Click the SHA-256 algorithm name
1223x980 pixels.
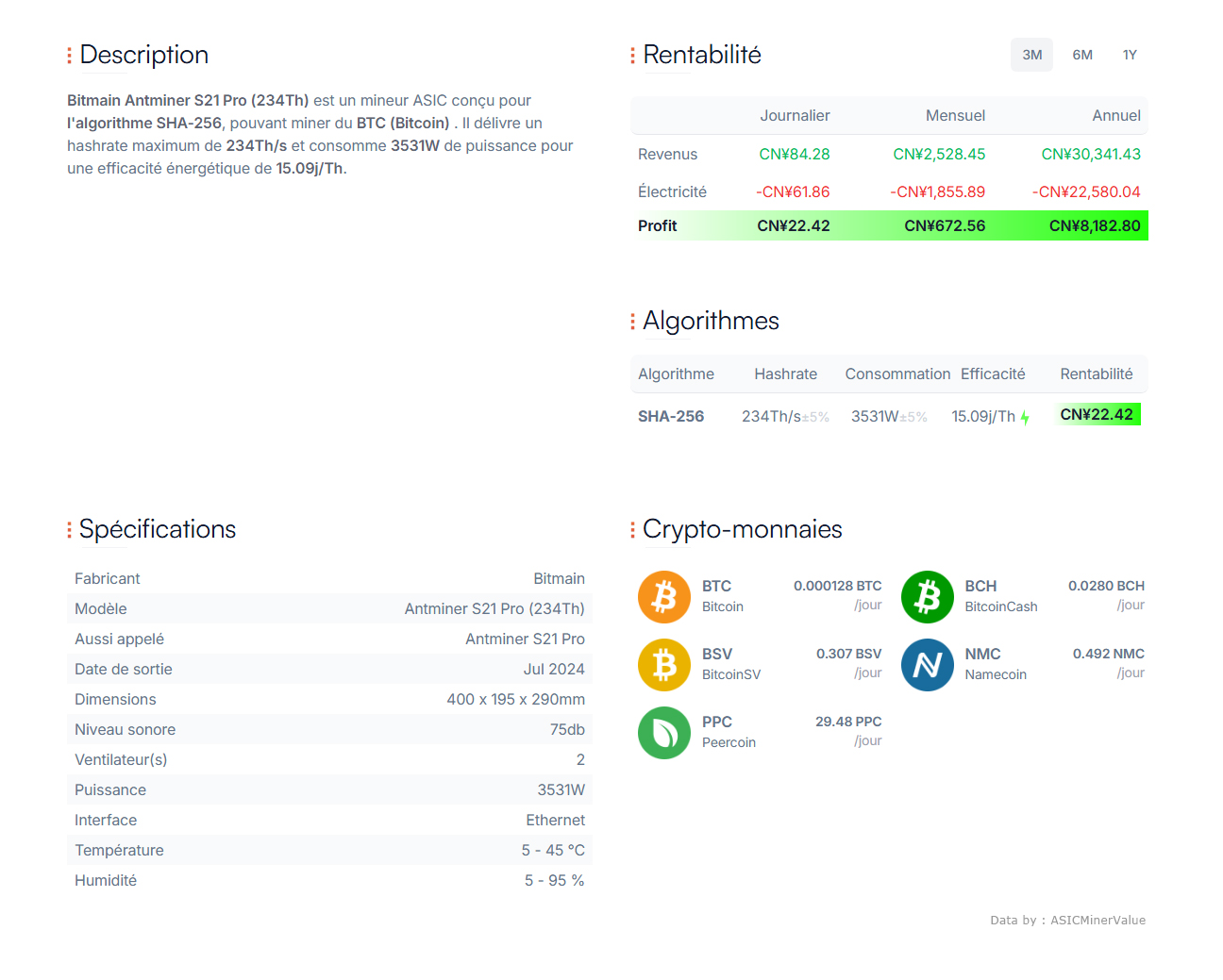coord(671,416)
